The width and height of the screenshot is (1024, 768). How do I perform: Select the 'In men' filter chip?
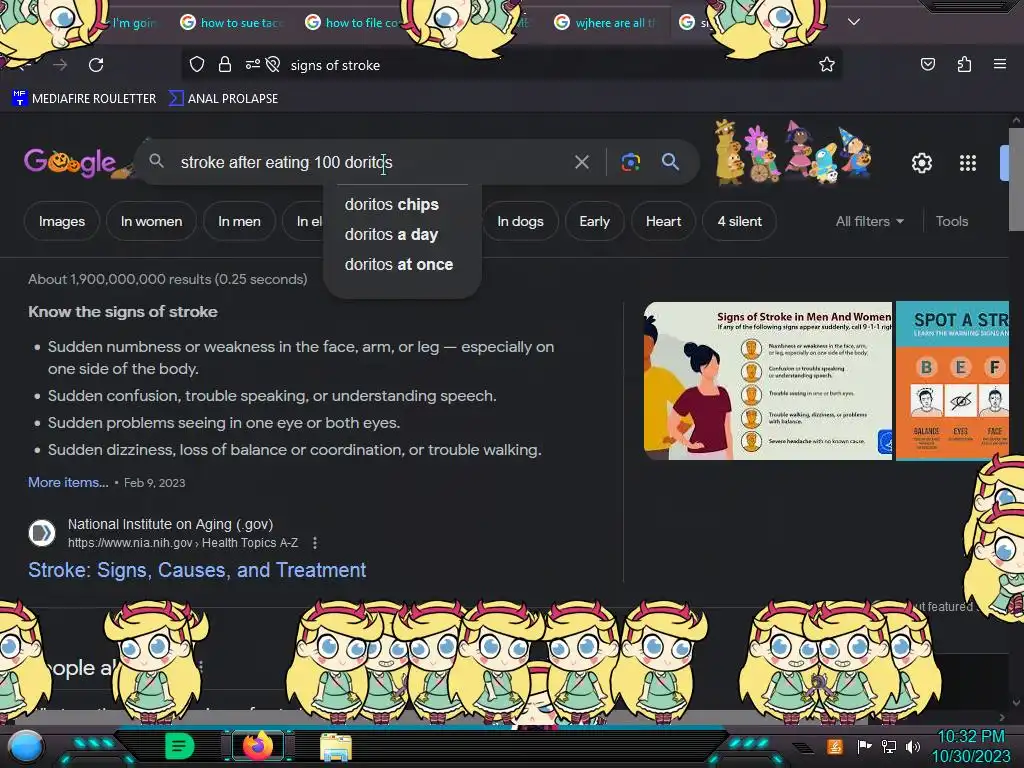239,221
